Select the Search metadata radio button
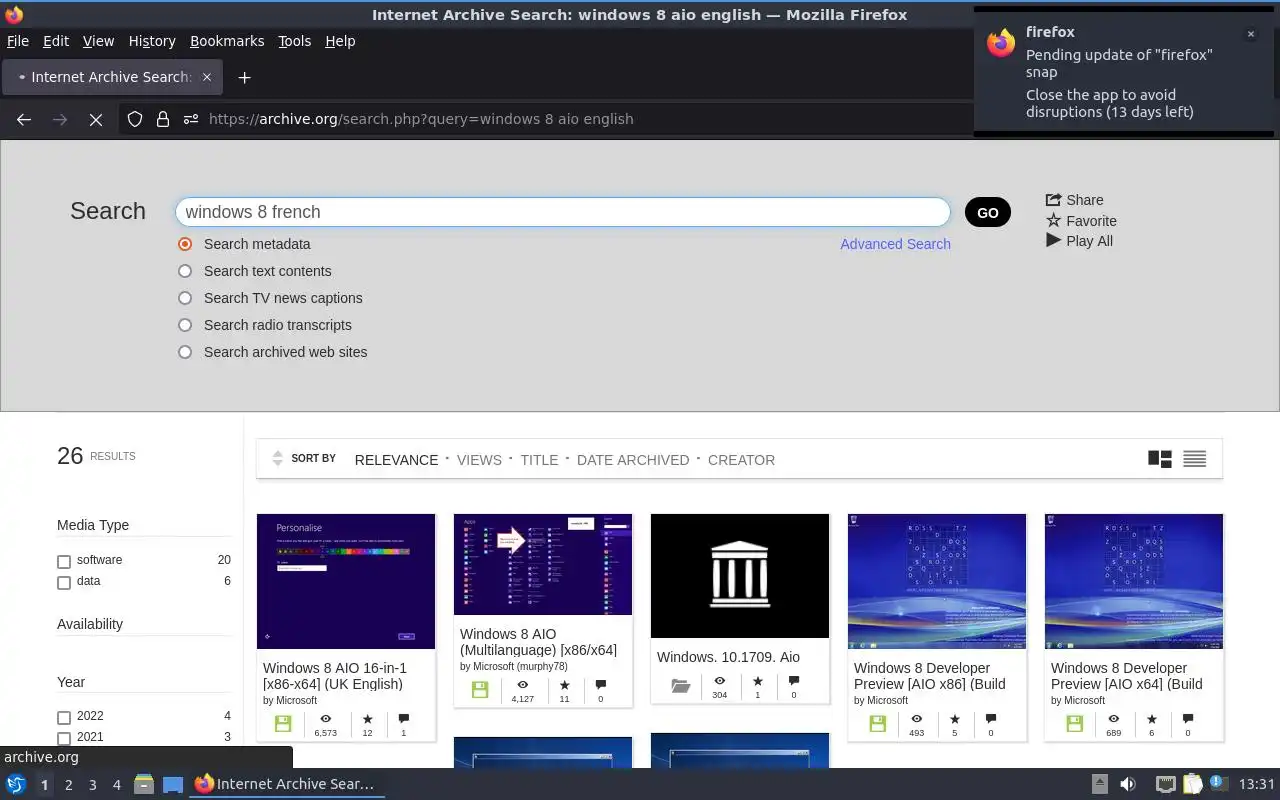Viewport: 1280px width, 800px height. click(x=185, y=244)
